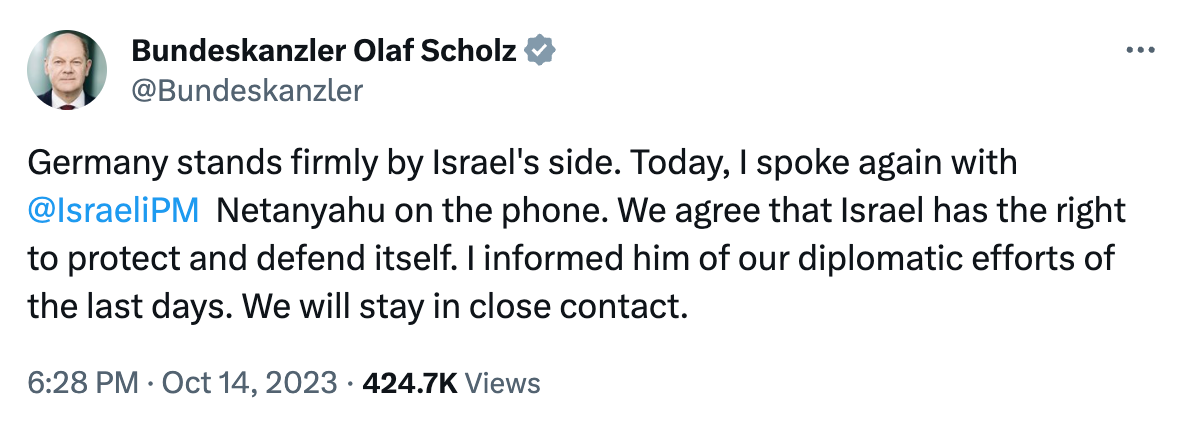Click the 6:28 PM timestamp
The height and width of the screenshot is (430, 1190).
(x=71, y=382)
